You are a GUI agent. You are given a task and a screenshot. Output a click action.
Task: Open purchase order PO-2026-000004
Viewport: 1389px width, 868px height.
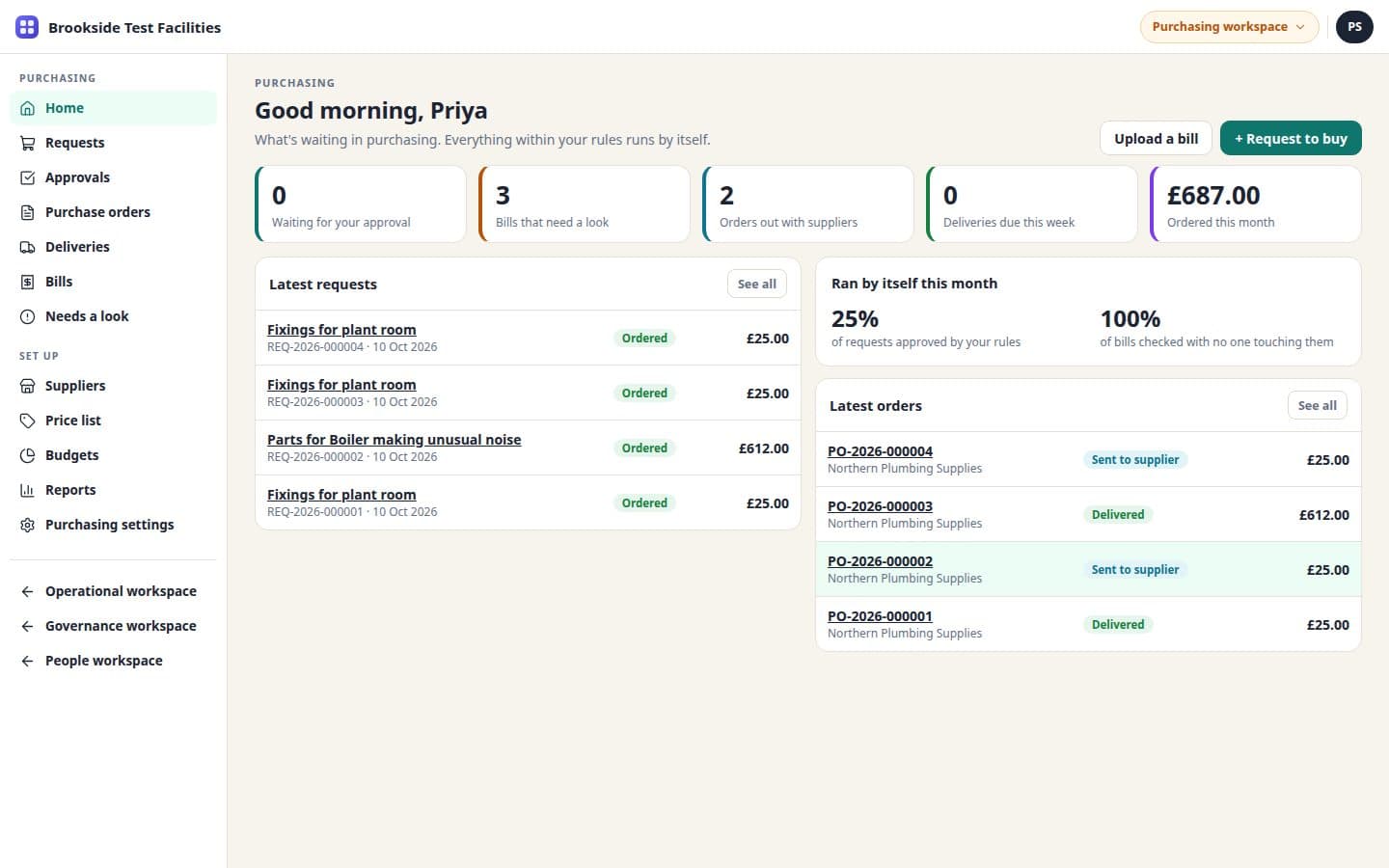tap(880, 451)
